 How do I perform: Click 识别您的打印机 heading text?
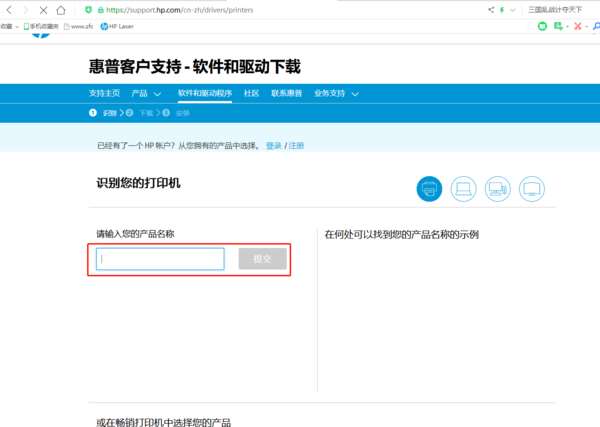(x=138, y=183)
